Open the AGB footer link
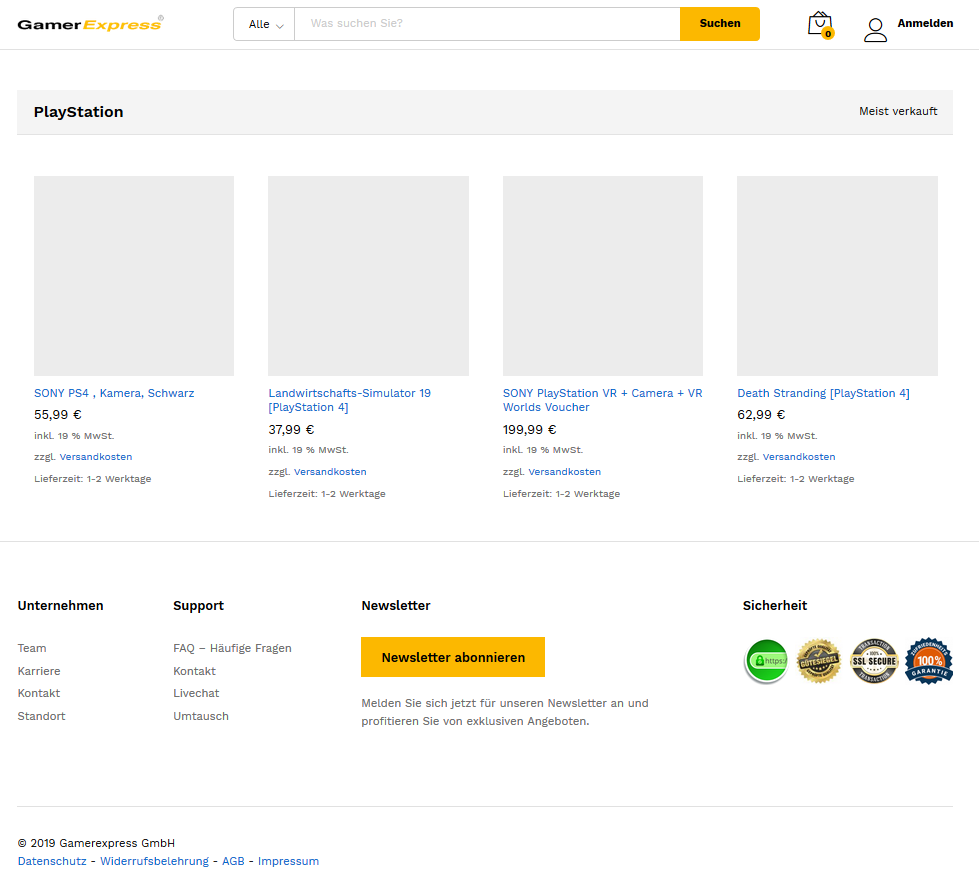 (x=233, y=861)
